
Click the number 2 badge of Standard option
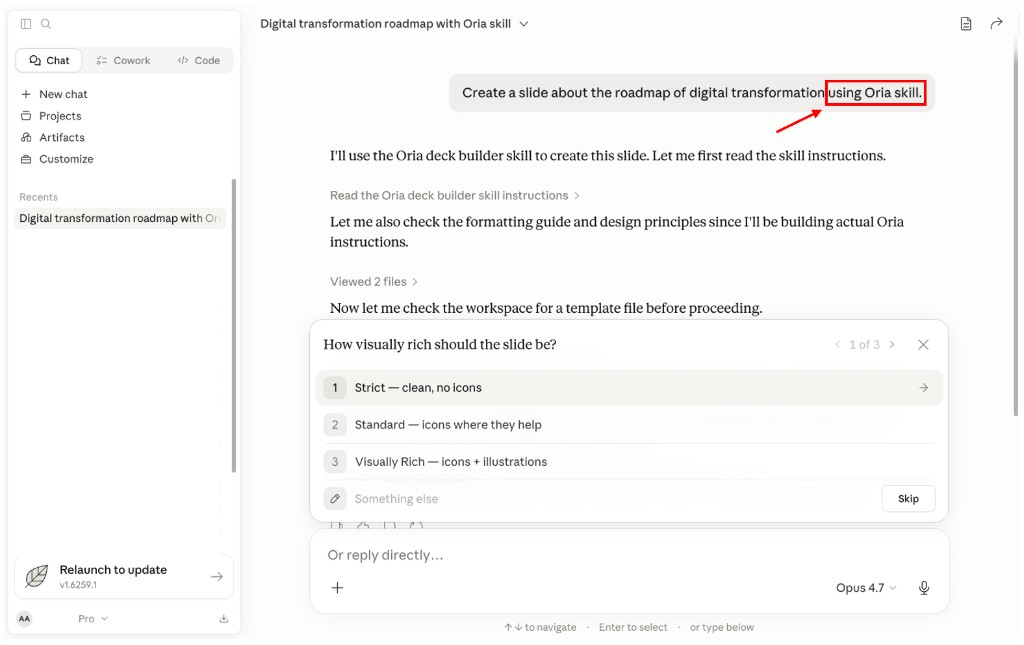pos(335,425)
